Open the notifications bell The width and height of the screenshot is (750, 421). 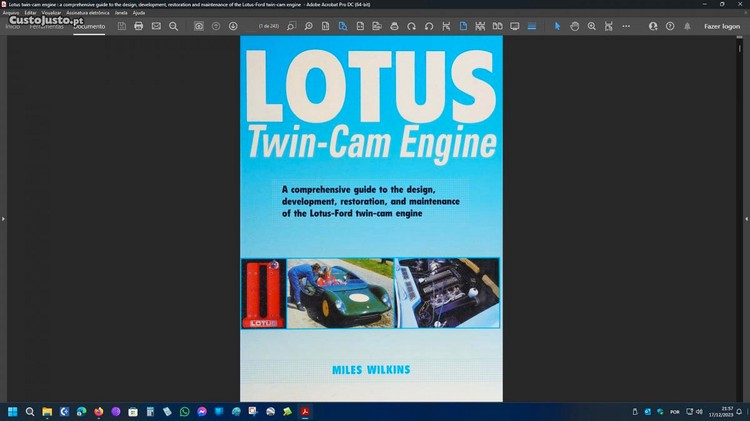click(x=687, y=26)
